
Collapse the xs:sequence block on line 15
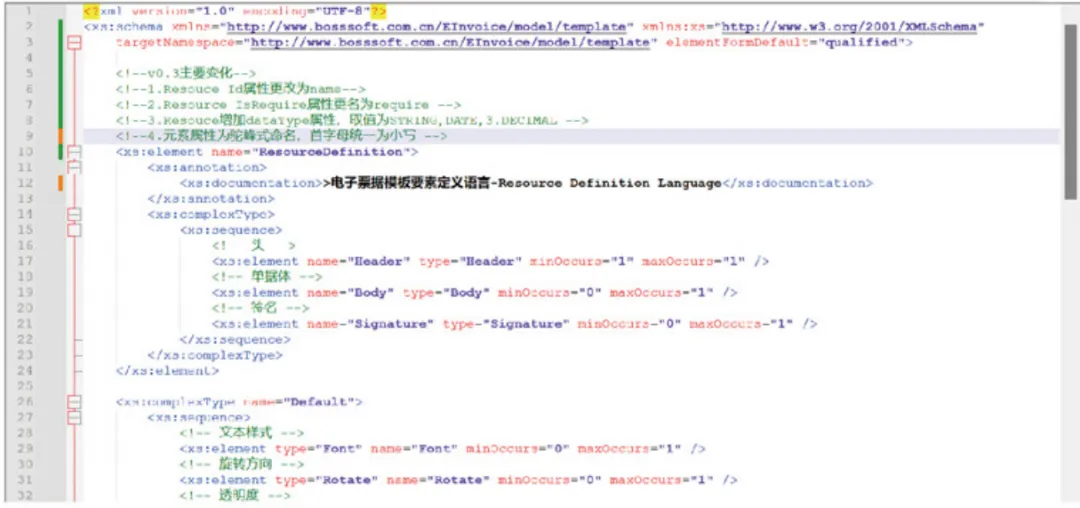point(73,230)
